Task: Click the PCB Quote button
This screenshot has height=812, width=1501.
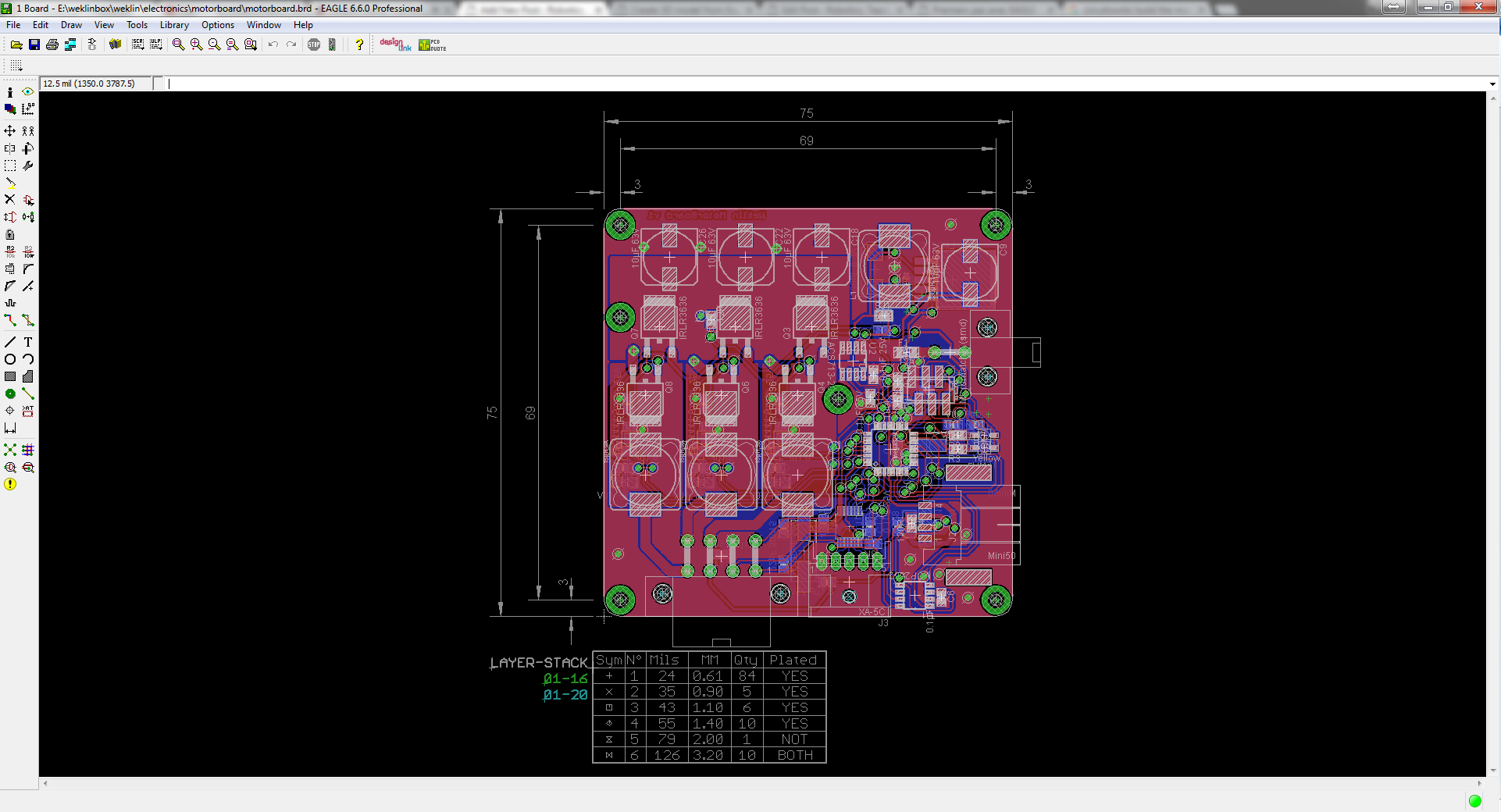Action: coord(433,45)
